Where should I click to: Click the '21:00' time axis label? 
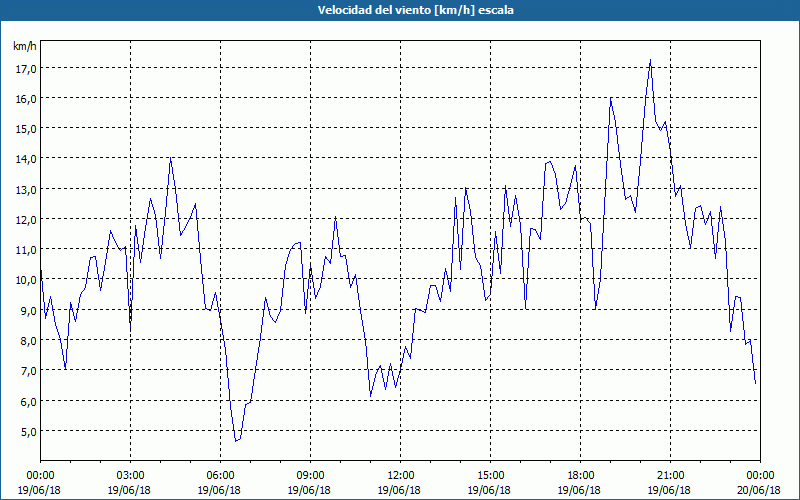(x=670, y=476)
